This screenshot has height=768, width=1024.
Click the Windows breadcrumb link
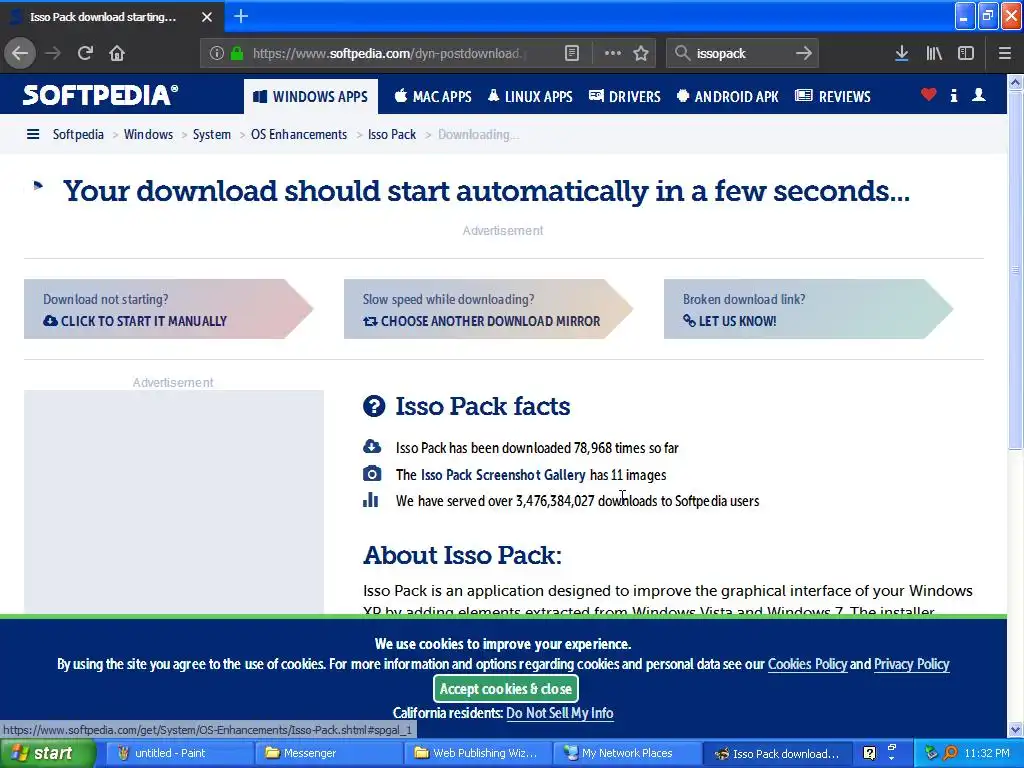pyautogui.click(x=148, y=135)
